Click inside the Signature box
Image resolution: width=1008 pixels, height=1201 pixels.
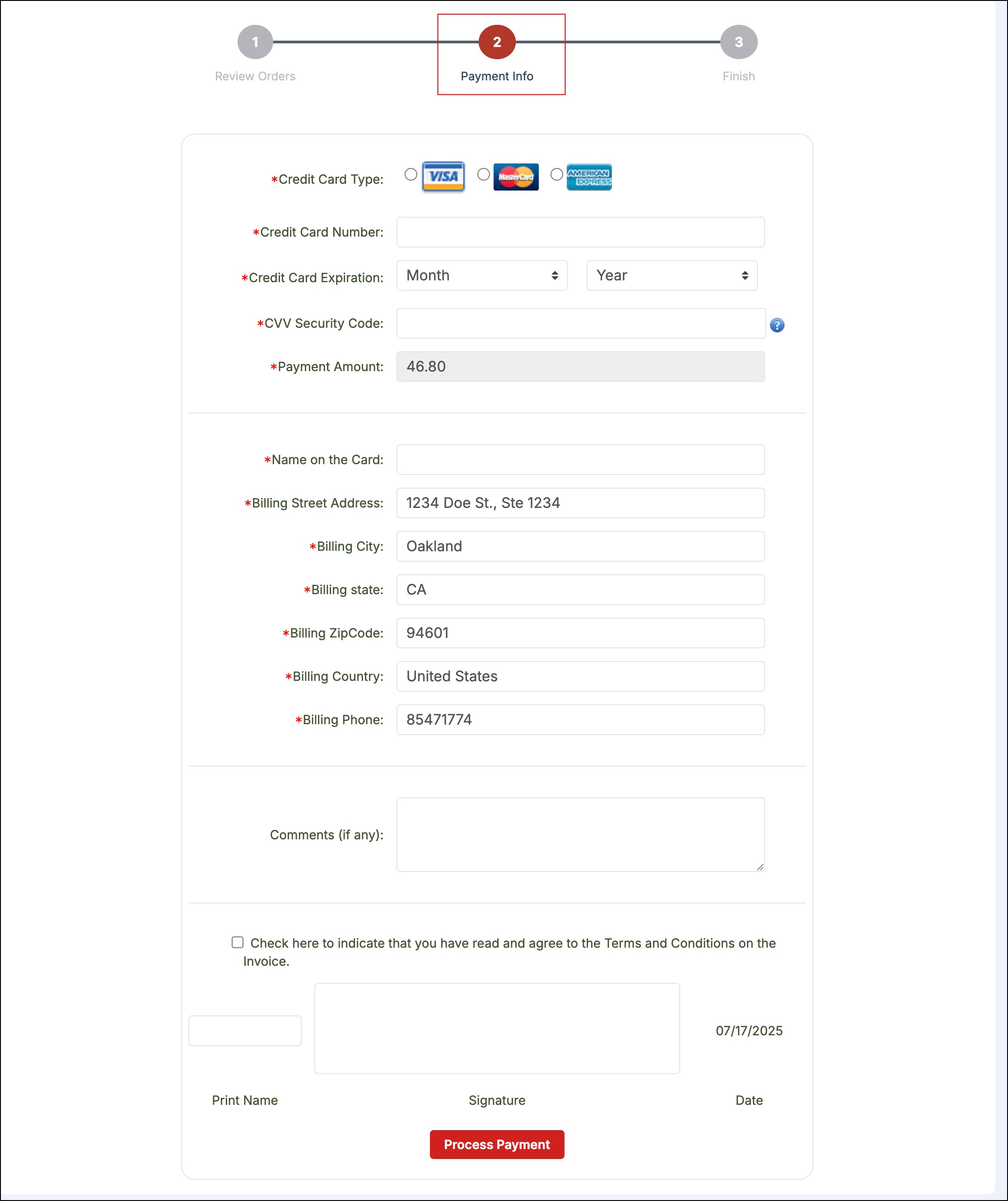pos(497,1028)
